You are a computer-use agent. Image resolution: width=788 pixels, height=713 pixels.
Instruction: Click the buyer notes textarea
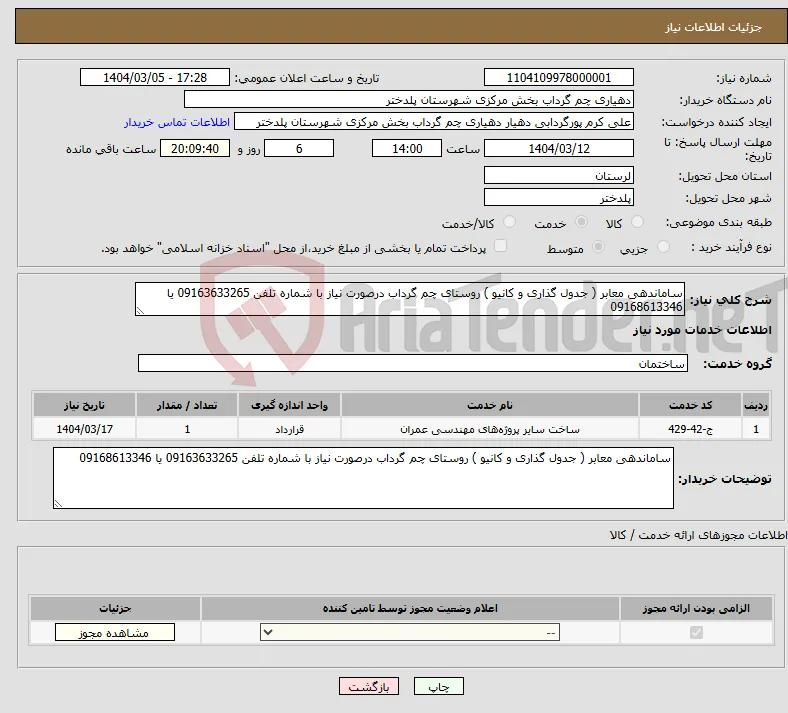coord(363,478)
